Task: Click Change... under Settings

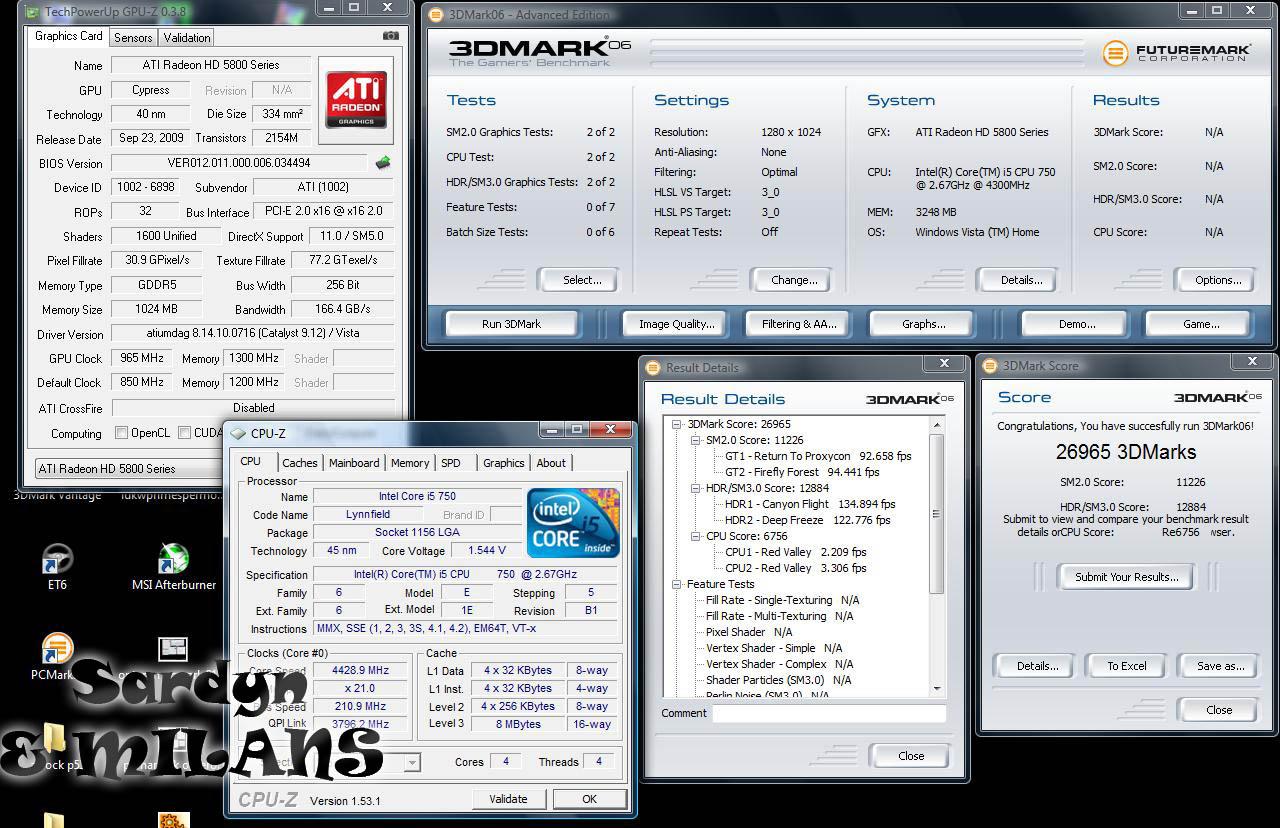Action: pos(794,280)
